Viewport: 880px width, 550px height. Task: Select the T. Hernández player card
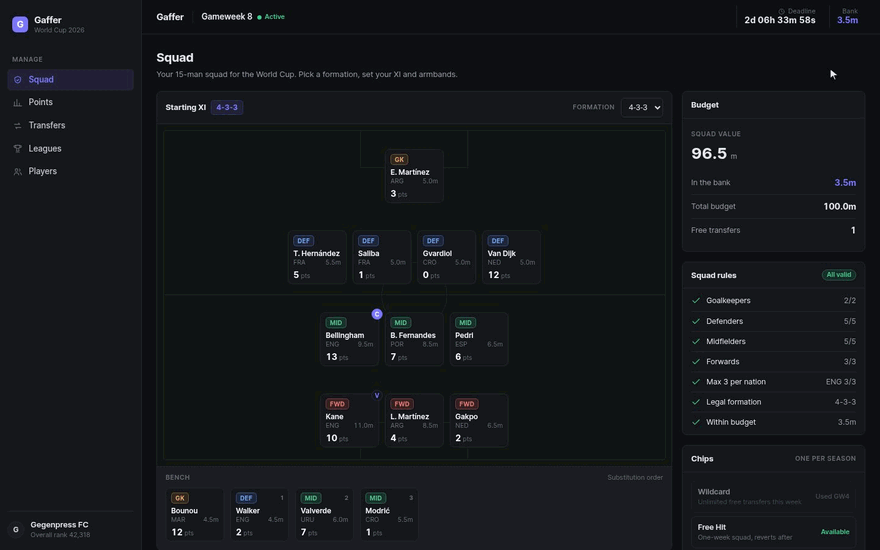pos(317,258)
